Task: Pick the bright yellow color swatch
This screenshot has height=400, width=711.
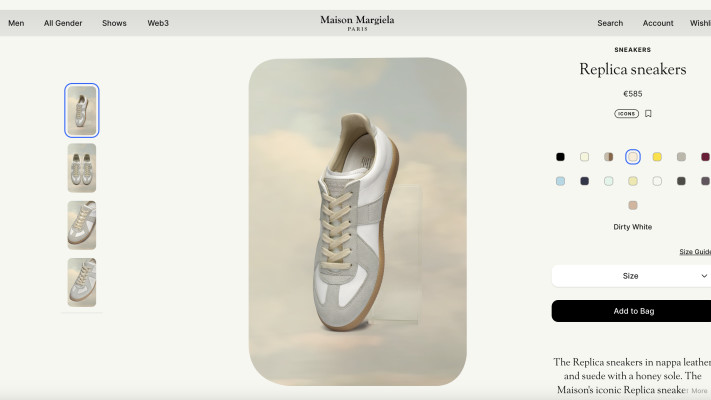Action: click(x=657, y=157)
